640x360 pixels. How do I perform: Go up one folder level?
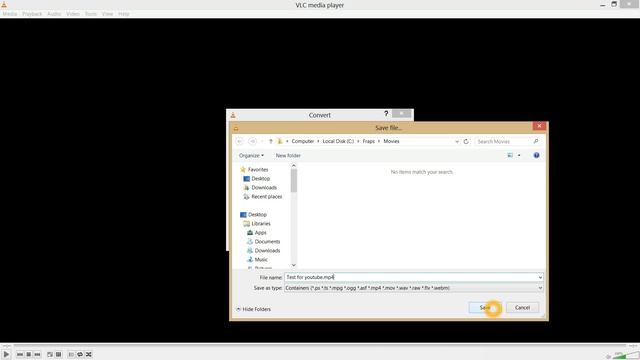[271, 141]
